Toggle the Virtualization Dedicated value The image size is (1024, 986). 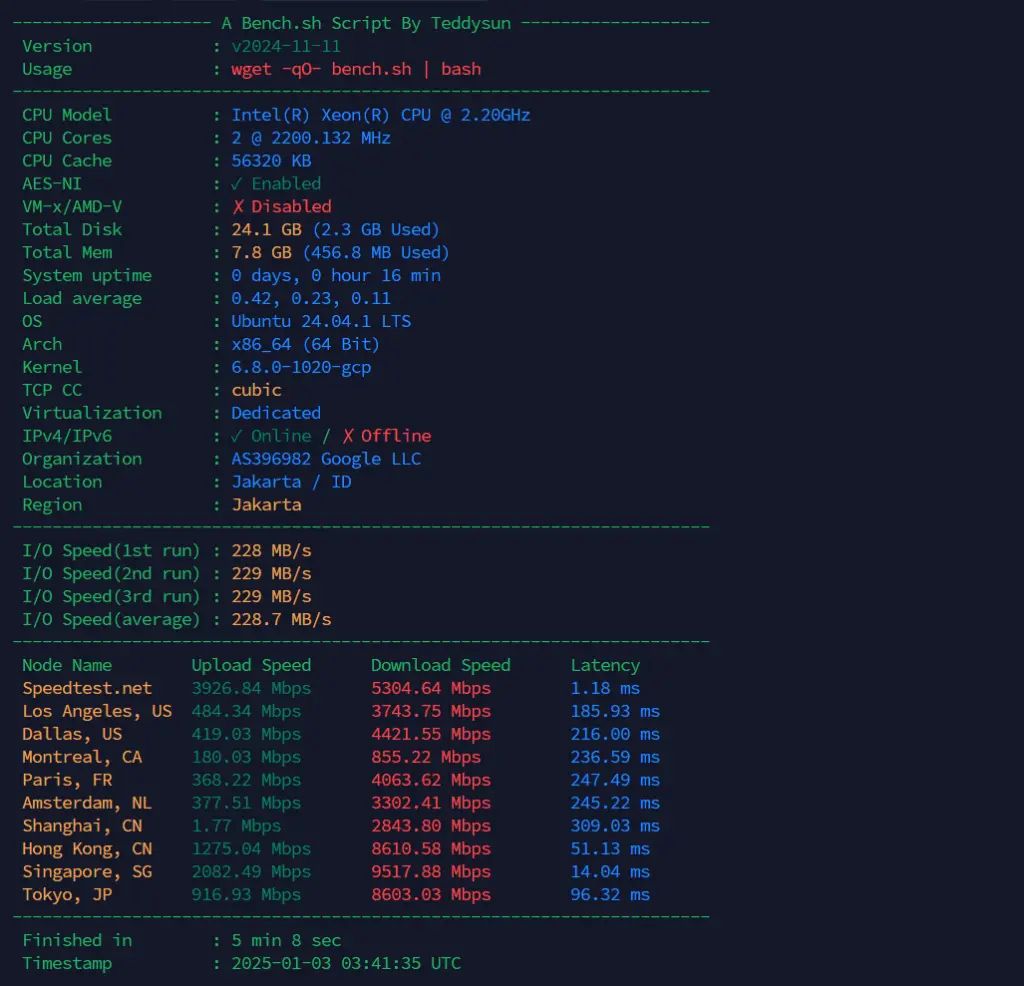275,412
